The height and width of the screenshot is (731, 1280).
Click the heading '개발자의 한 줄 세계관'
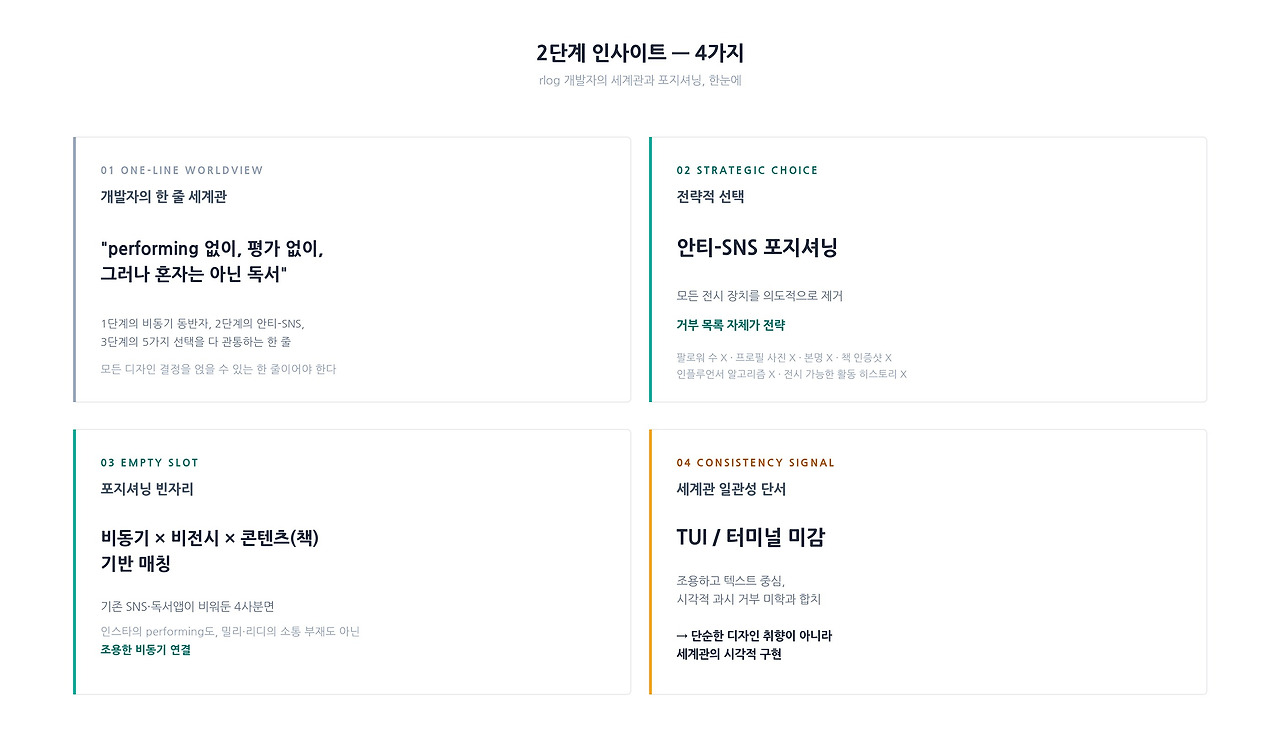point(164,197)
